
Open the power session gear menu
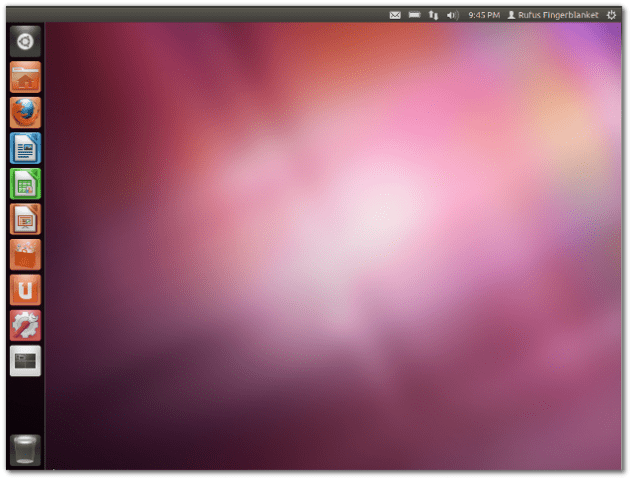click(611, 15)
